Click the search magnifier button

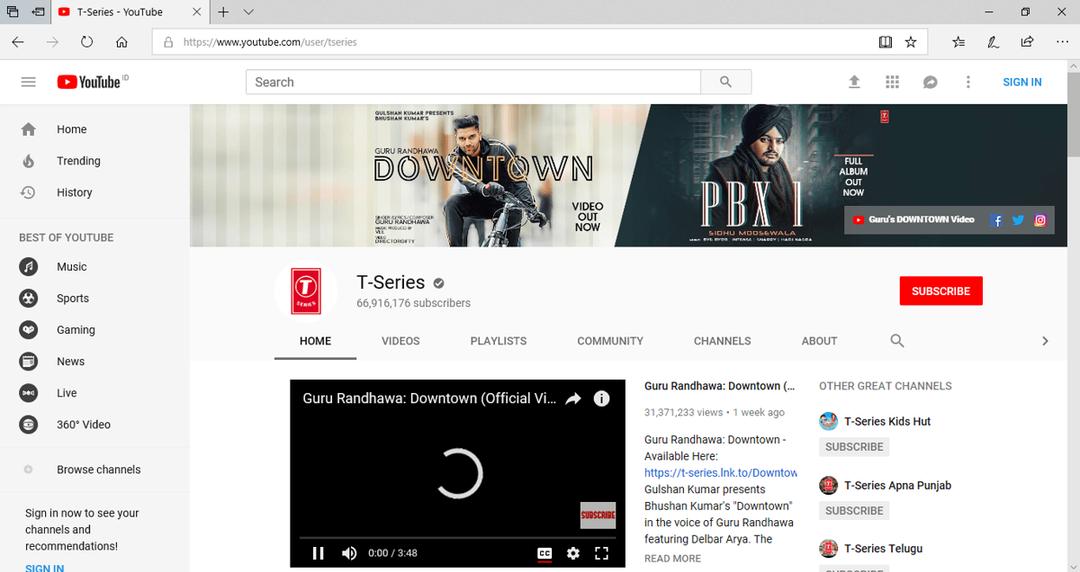coord(725,82)
